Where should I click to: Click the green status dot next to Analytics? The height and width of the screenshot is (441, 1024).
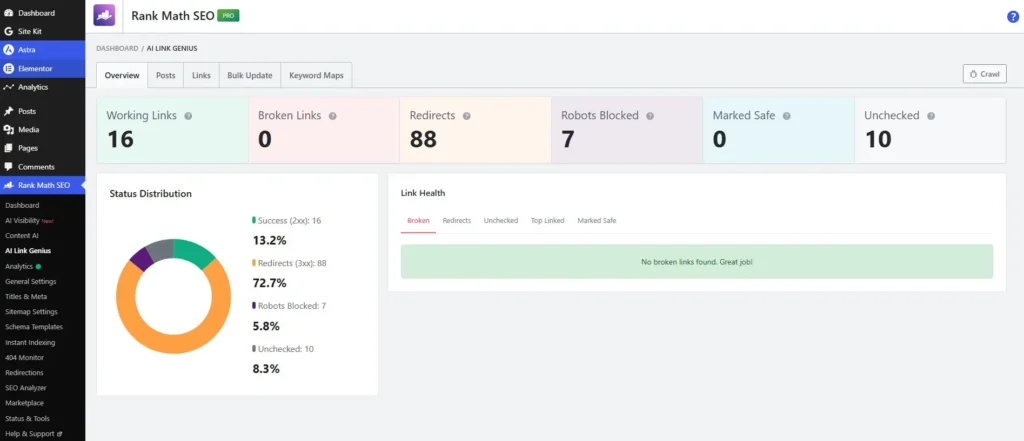(x=39, y=267)
